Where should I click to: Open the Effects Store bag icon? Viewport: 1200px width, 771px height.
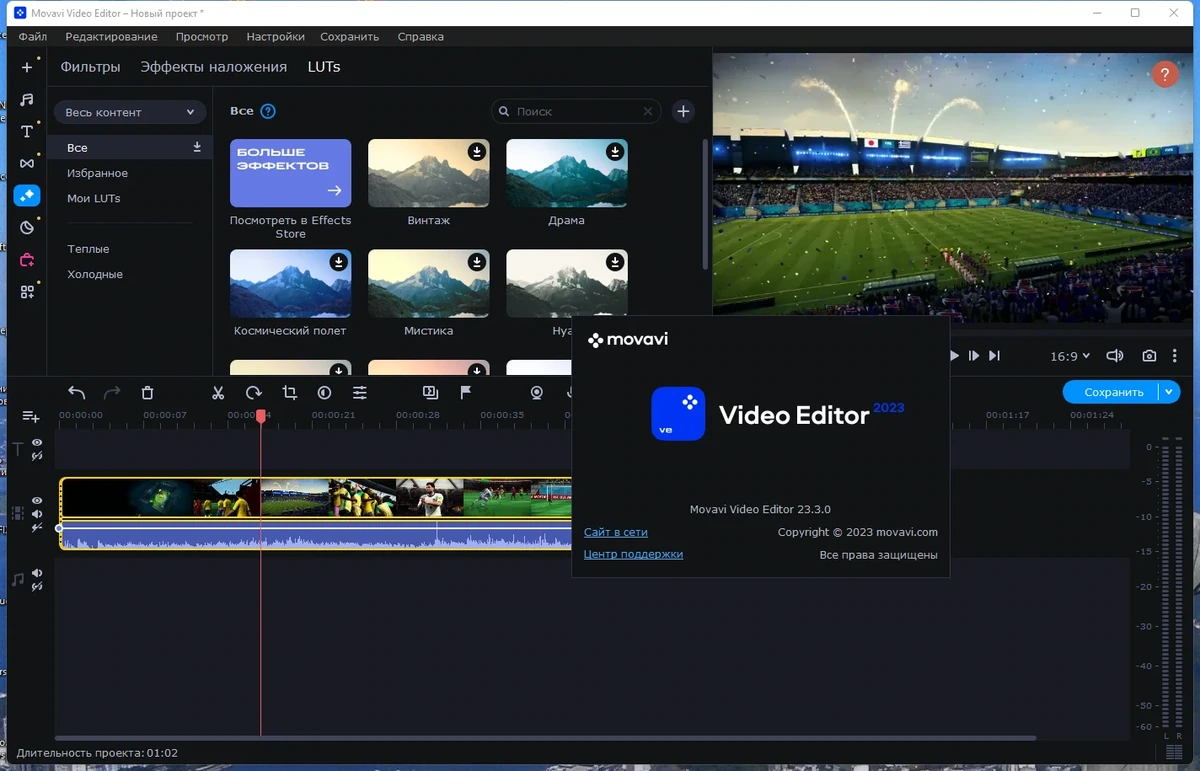pyautogui.click(x=27, y=260)
